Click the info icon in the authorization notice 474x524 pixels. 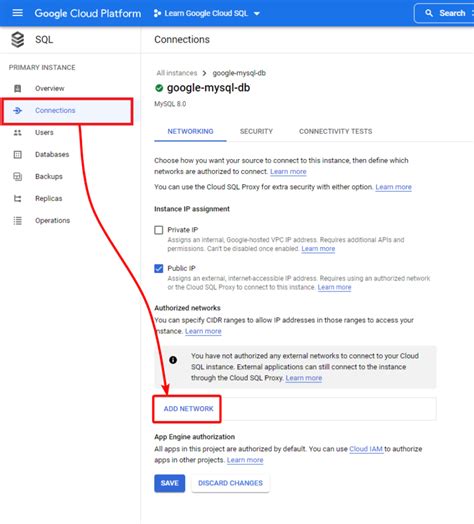[173, 360]
